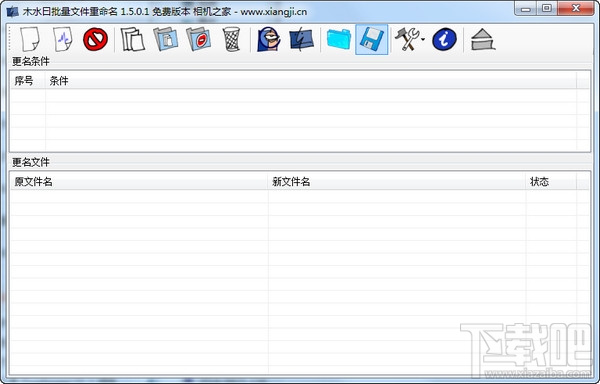Click the cyan open folder icon

[x=339, y=39]
